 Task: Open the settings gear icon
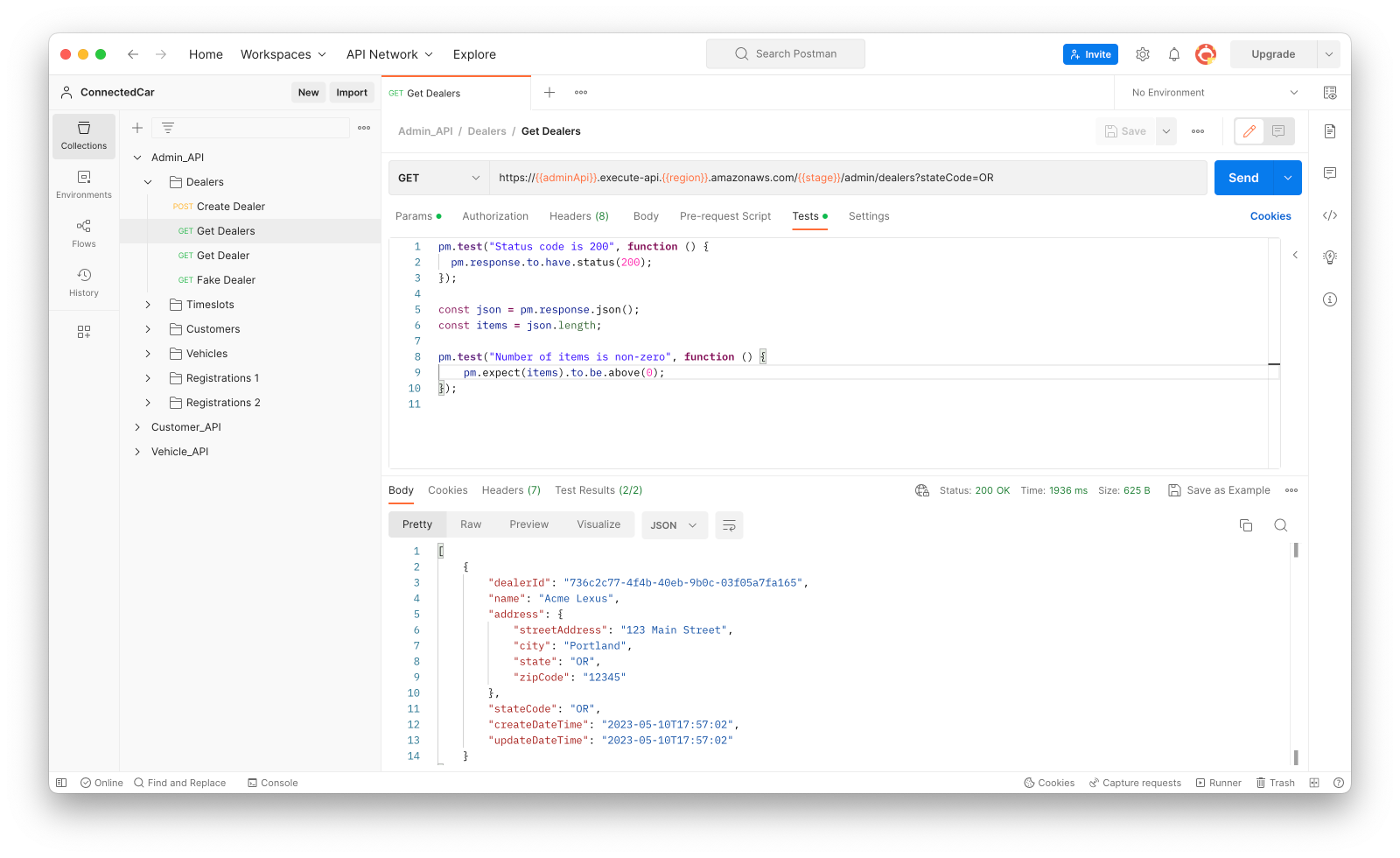pos(1143,54)
